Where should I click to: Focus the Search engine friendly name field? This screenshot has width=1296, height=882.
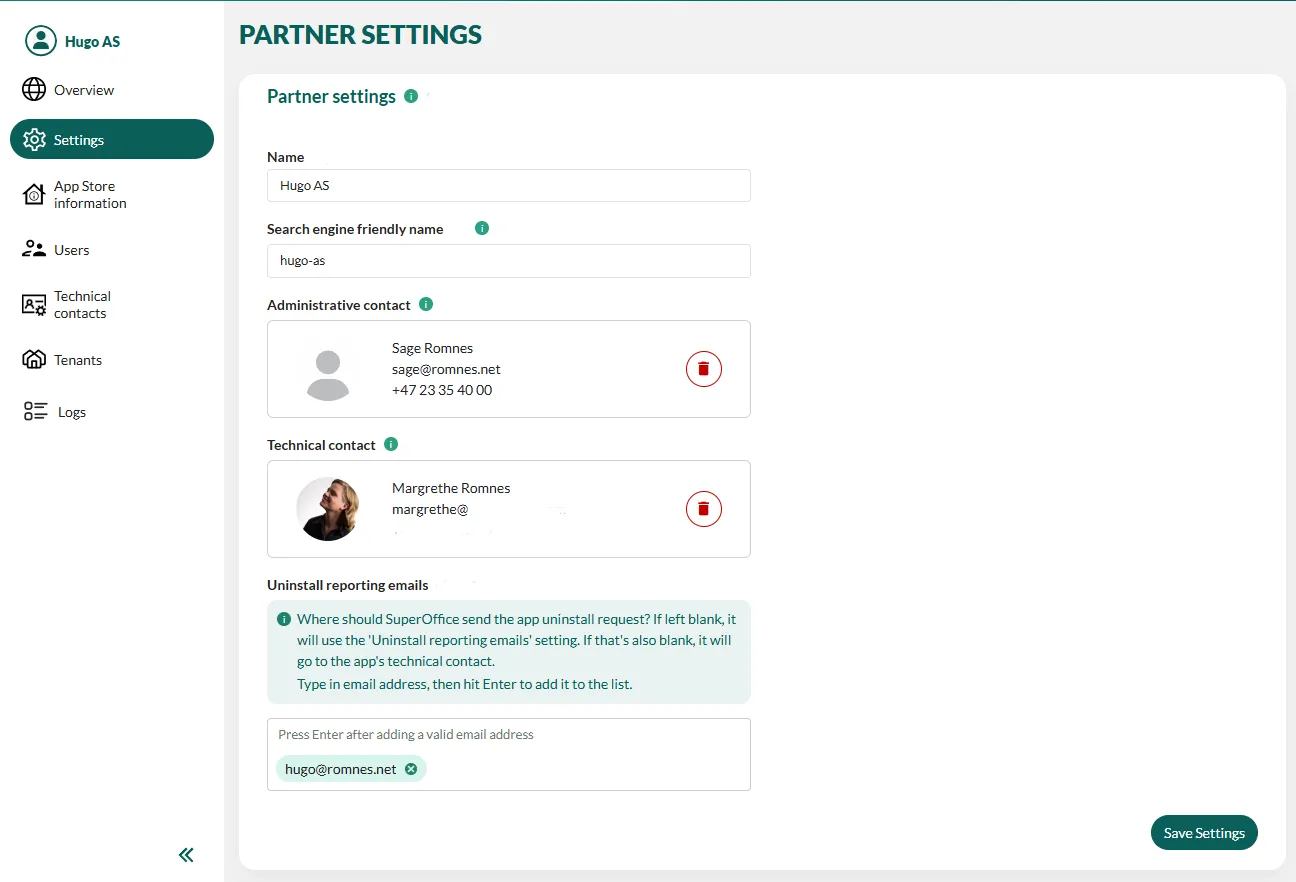tap(508, 261)
